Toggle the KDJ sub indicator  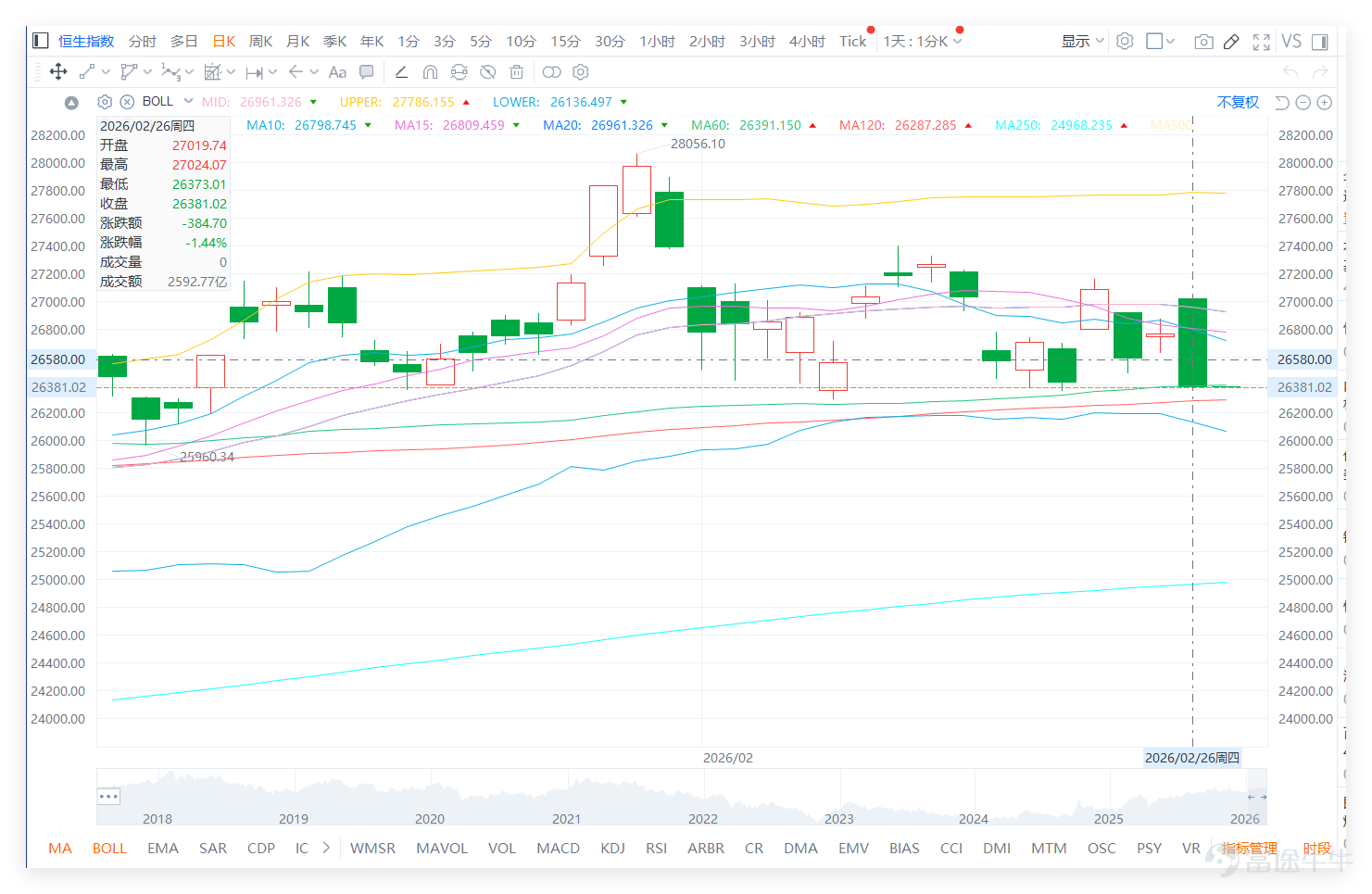(612, 848)
